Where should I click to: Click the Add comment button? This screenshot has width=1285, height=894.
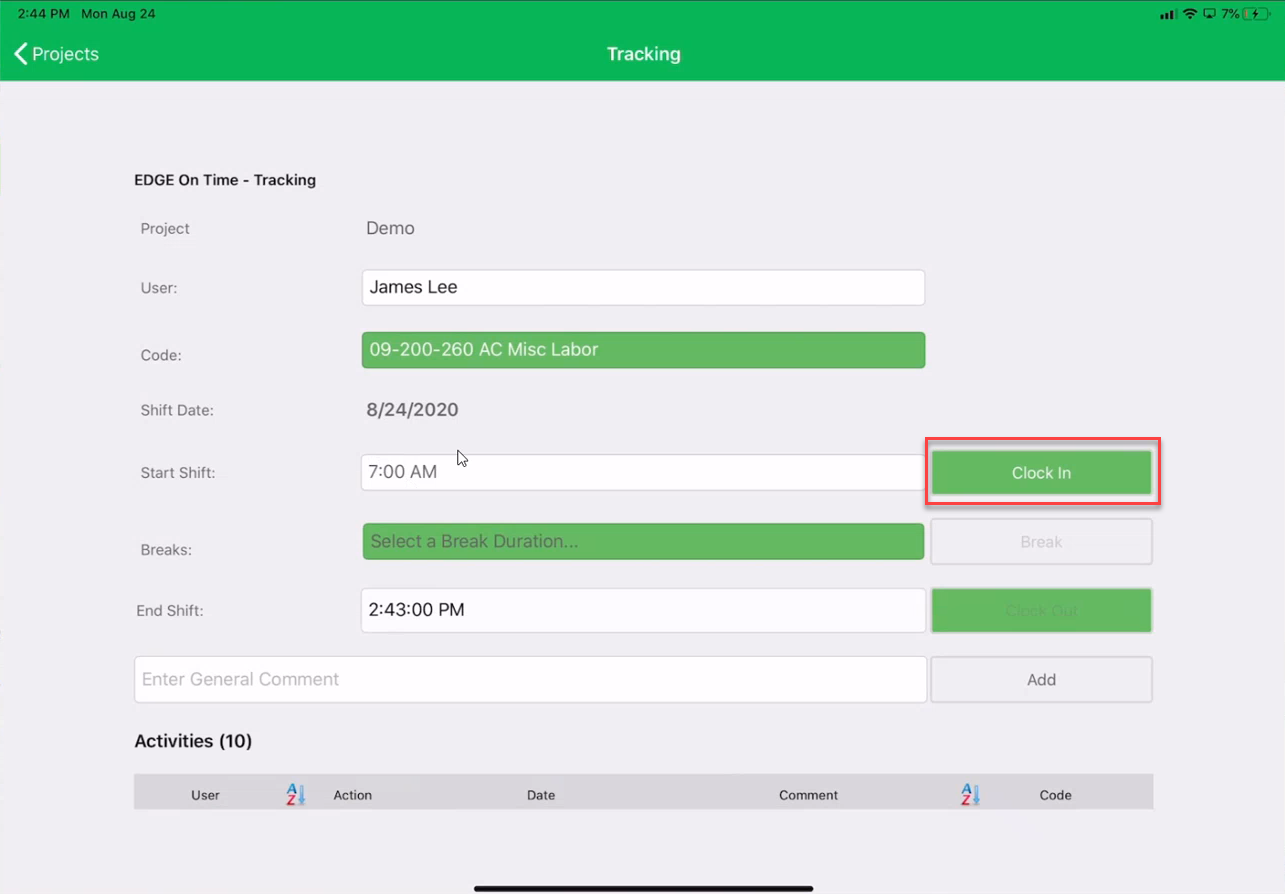pyautogui.click(x=1041, y=680)
